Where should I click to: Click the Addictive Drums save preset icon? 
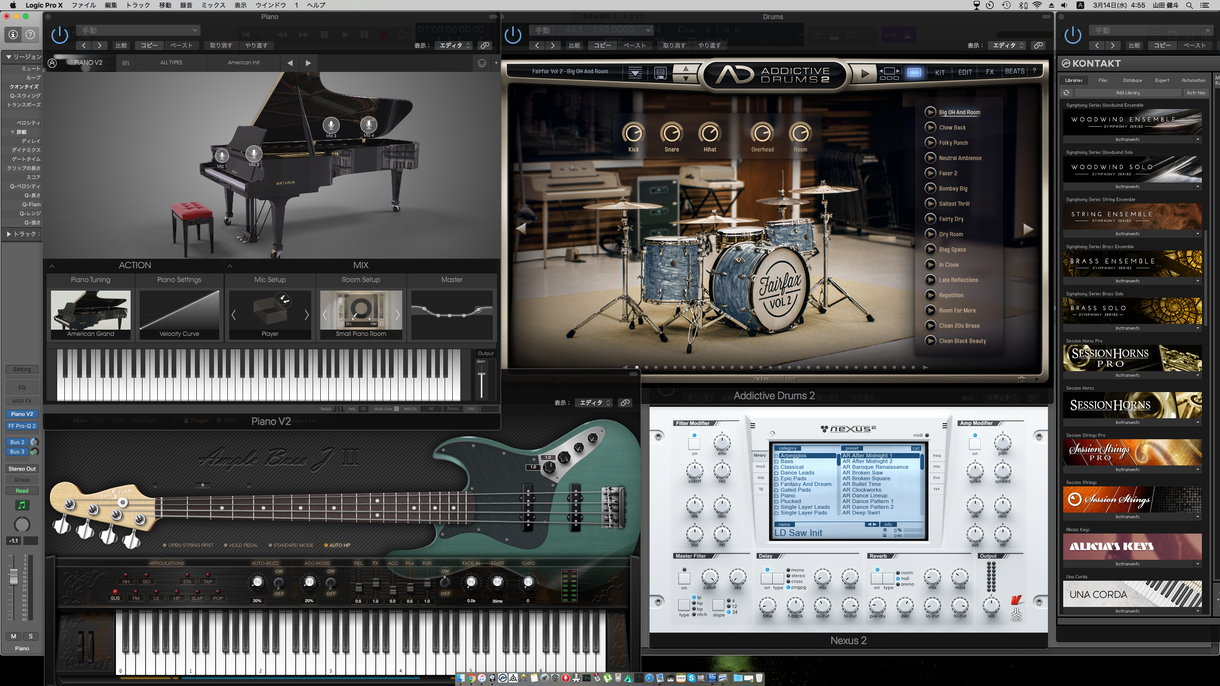pyautogui.click(x=660, y=73)
